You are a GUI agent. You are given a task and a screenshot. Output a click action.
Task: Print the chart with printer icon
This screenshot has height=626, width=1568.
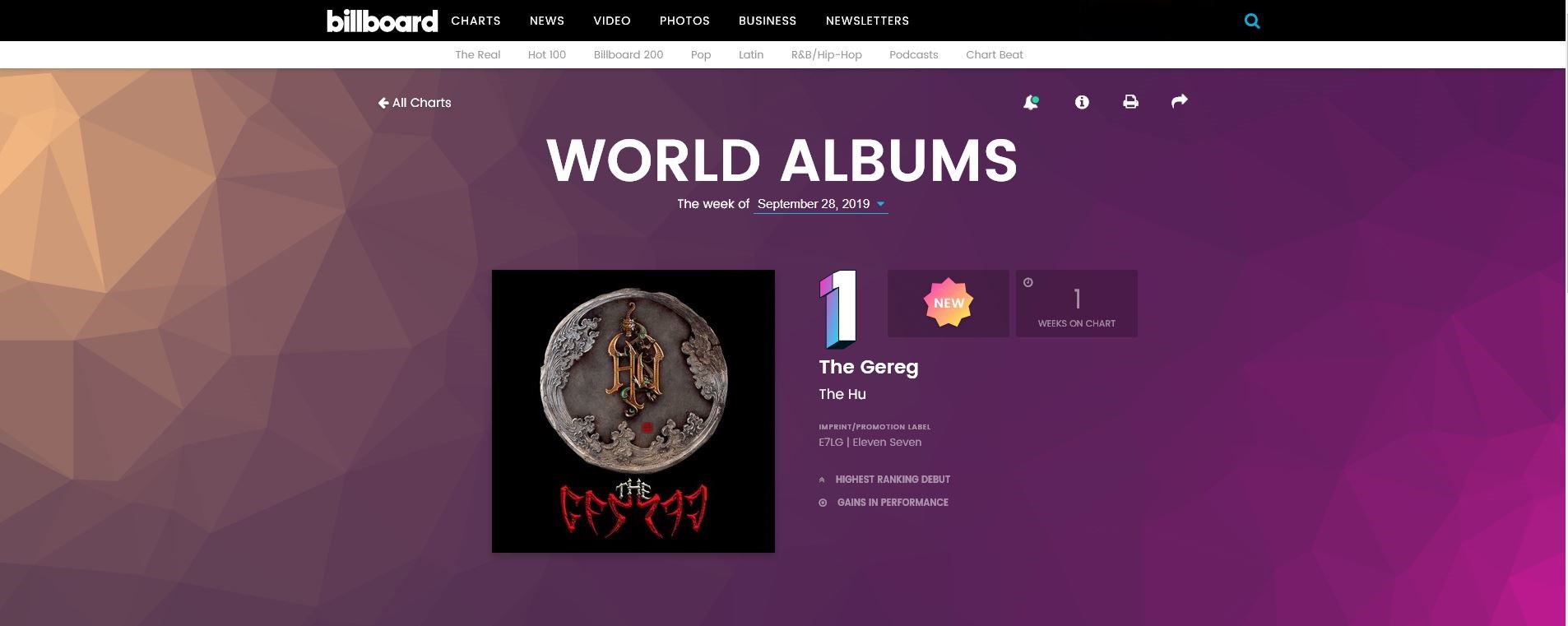[x=1131, y=102]
